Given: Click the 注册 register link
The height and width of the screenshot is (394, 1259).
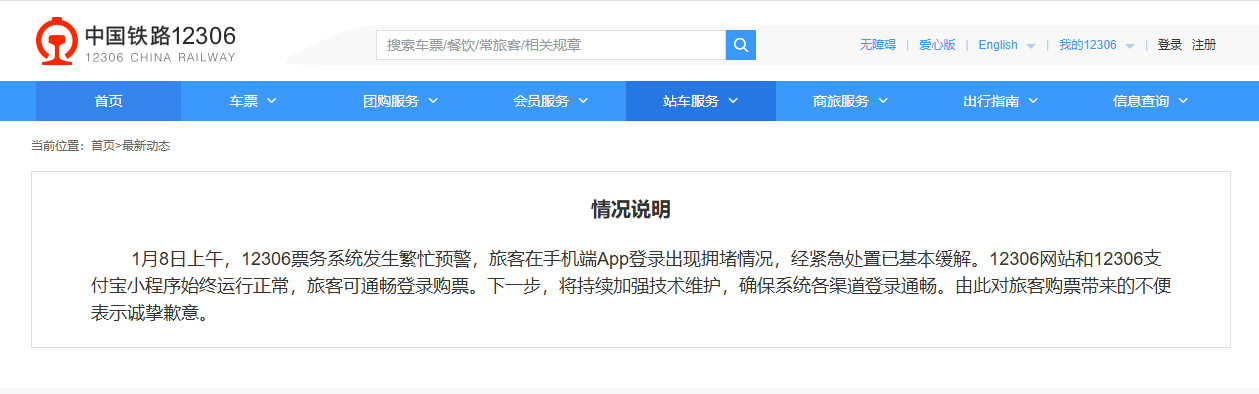Looking at the screenshot, I should [1204, 45].
